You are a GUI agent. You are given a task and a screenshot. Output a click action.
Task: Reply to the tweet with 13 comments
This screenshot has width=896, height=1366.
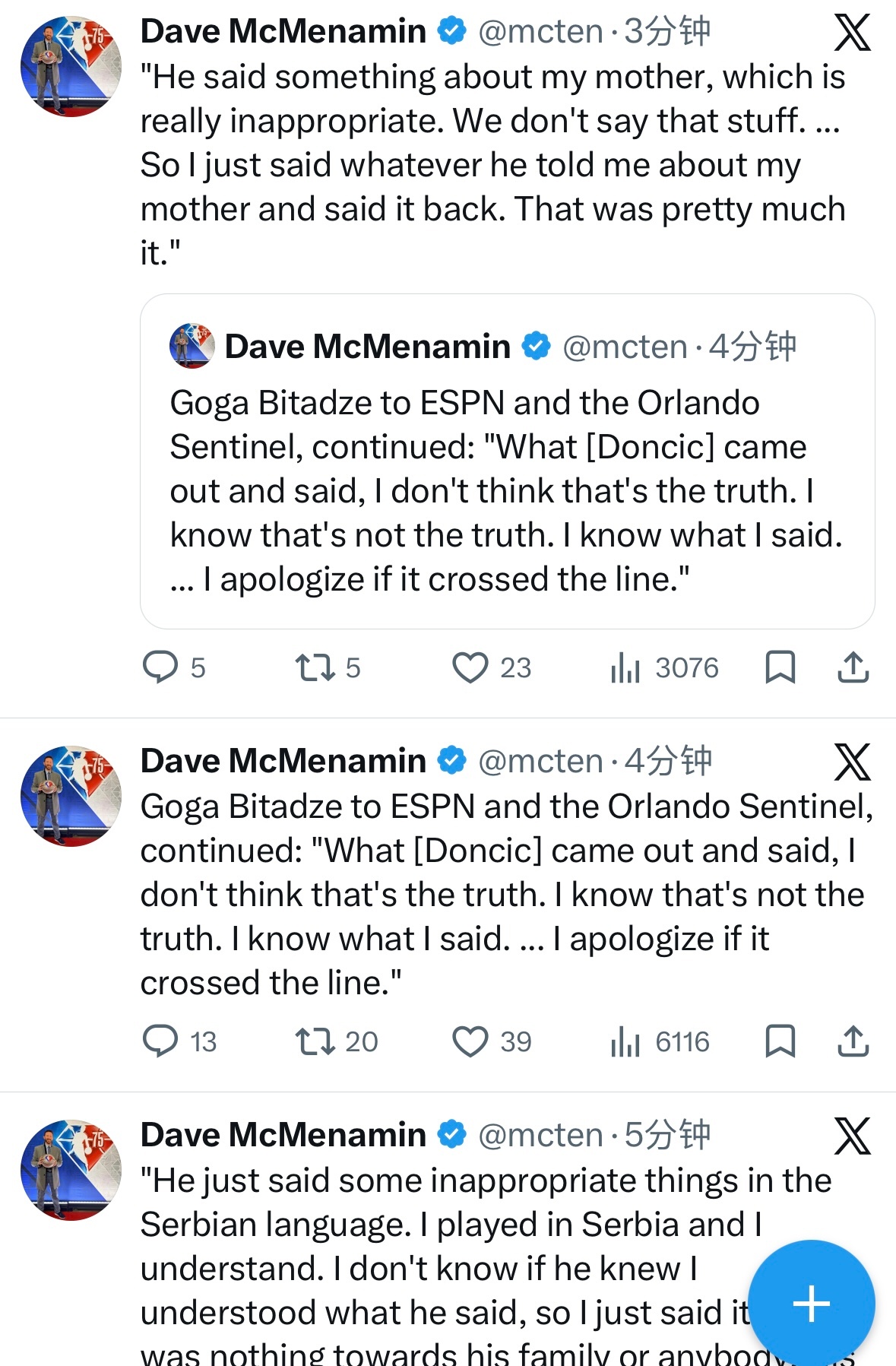click(x=160, y=1041)
